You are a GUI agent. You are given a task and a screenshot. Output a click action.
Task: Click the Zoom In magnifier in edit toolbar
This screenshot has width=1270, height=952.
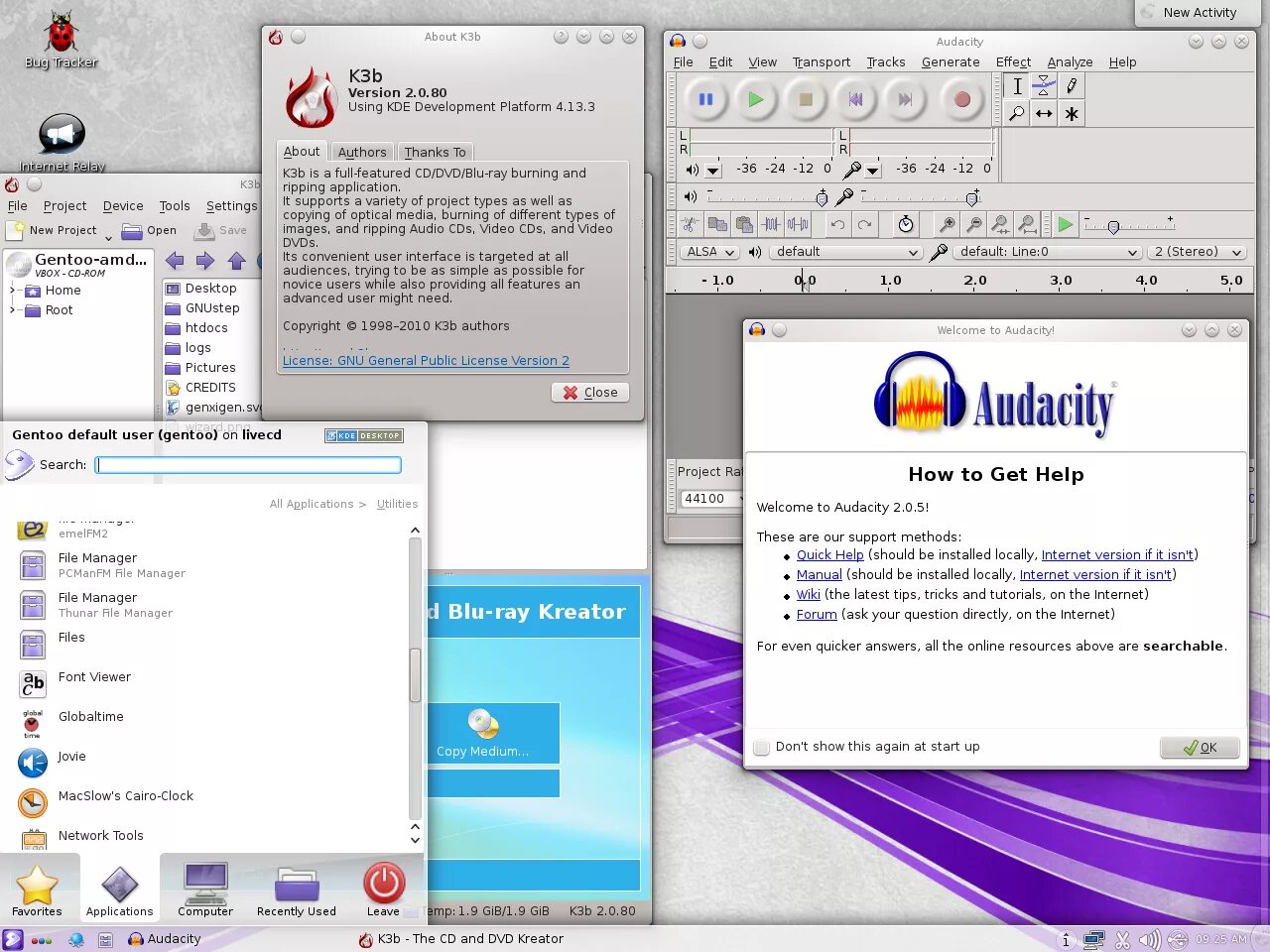[948, 225]
